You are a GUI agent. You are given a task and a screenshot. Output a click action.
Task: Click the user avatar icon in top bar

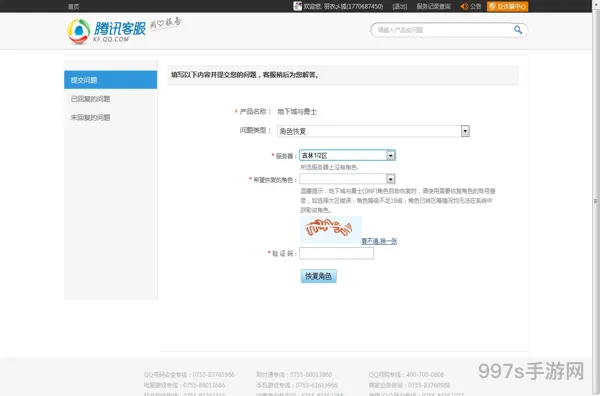(297, 6)
